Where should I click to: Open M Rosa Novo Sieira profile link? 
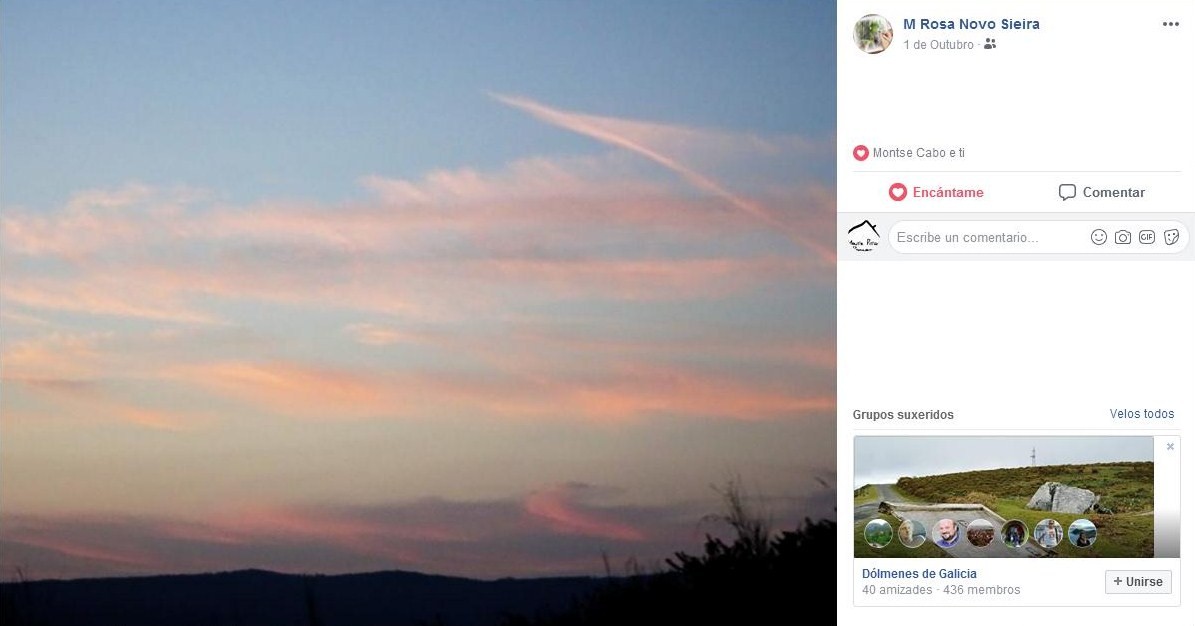[x=971, y=24]
